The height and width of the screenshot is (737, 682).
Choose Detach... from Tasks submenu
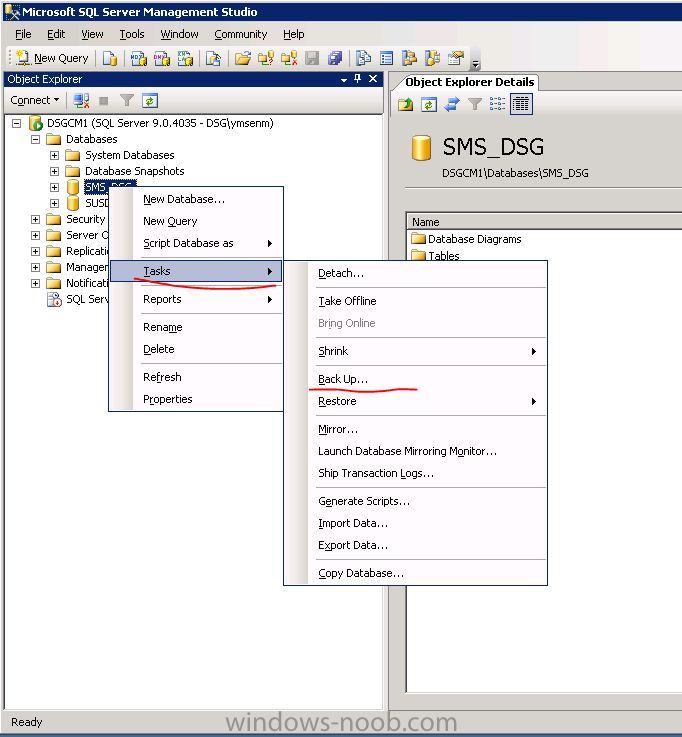(x=415, y=273)
